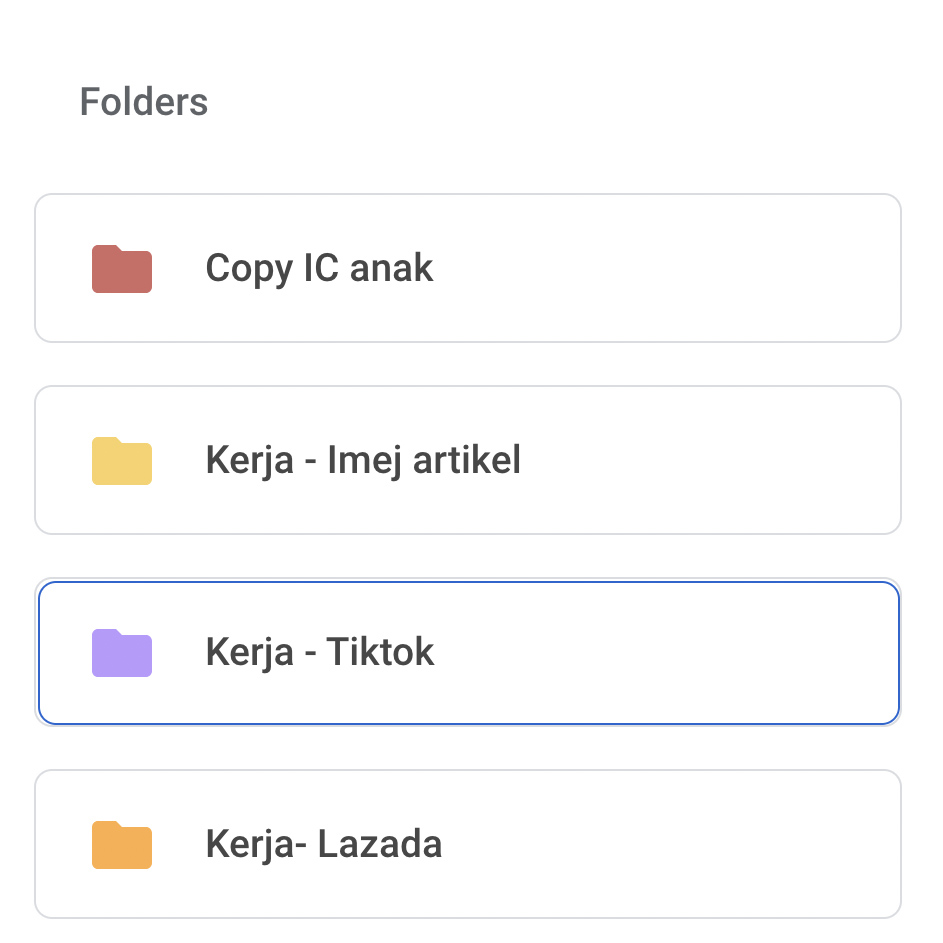Click the yellow folder icon

pos(121,461)
